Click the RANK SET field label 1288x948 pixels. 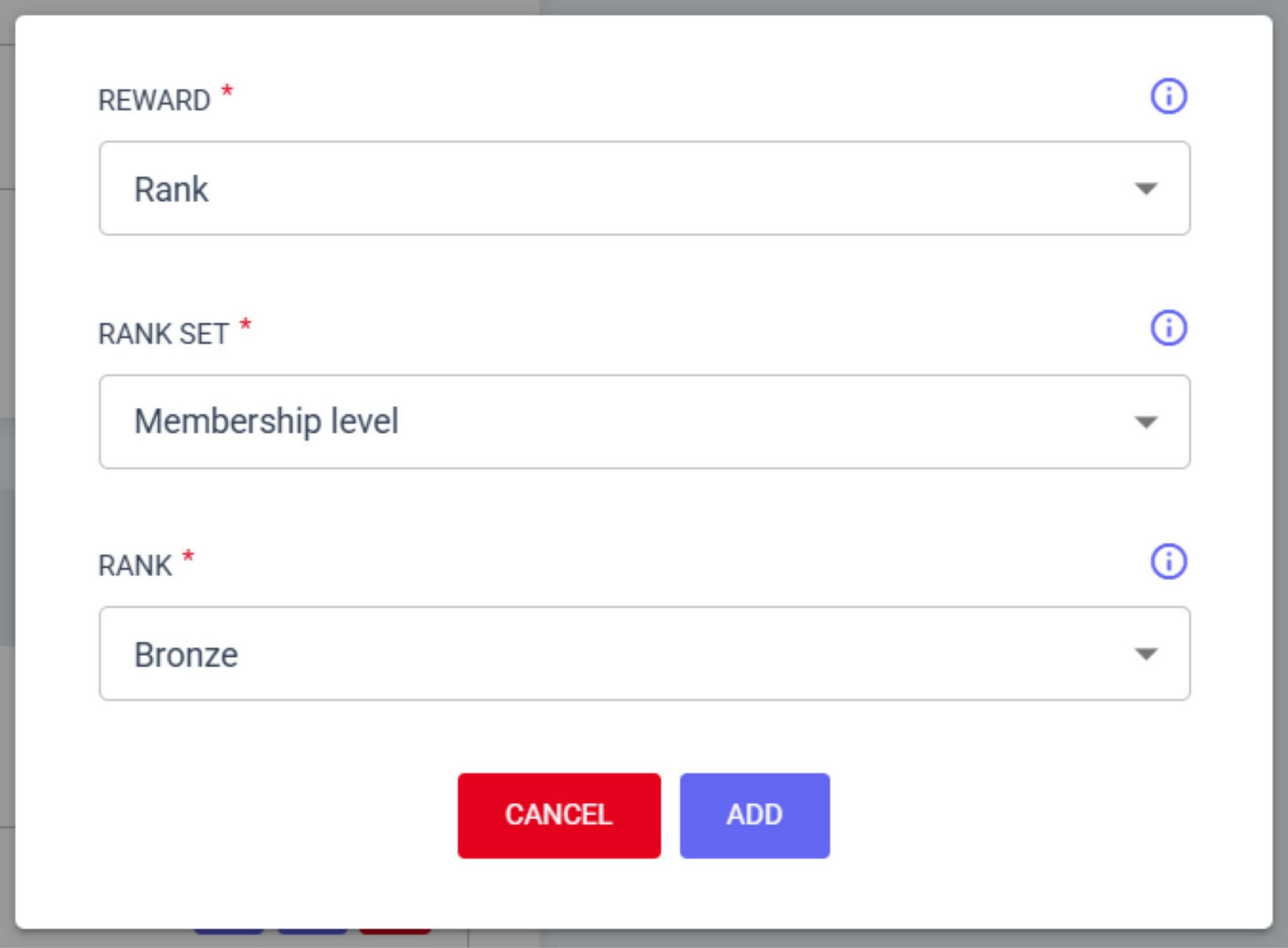pos(164,334)
